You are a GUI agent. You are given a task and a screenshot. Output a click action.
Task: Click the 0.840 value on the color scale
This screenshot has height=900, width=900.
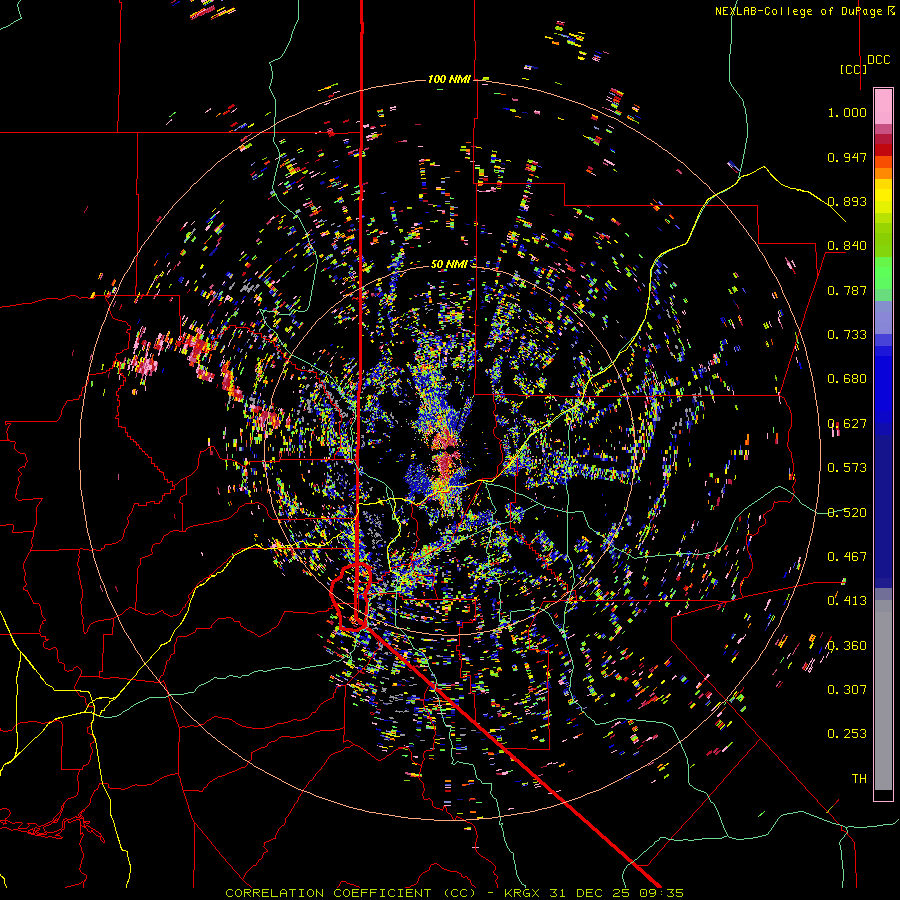point(847,246)
